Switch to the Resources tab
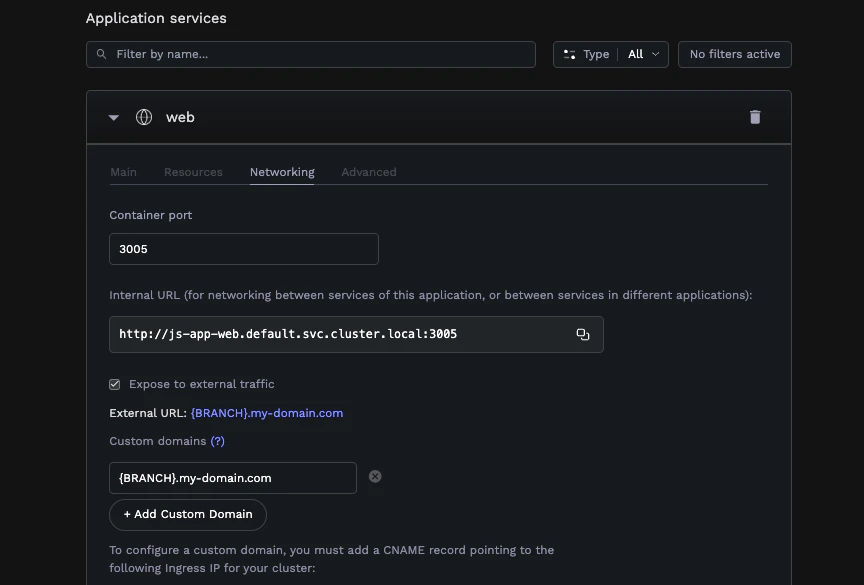 [x=193, y=172]
